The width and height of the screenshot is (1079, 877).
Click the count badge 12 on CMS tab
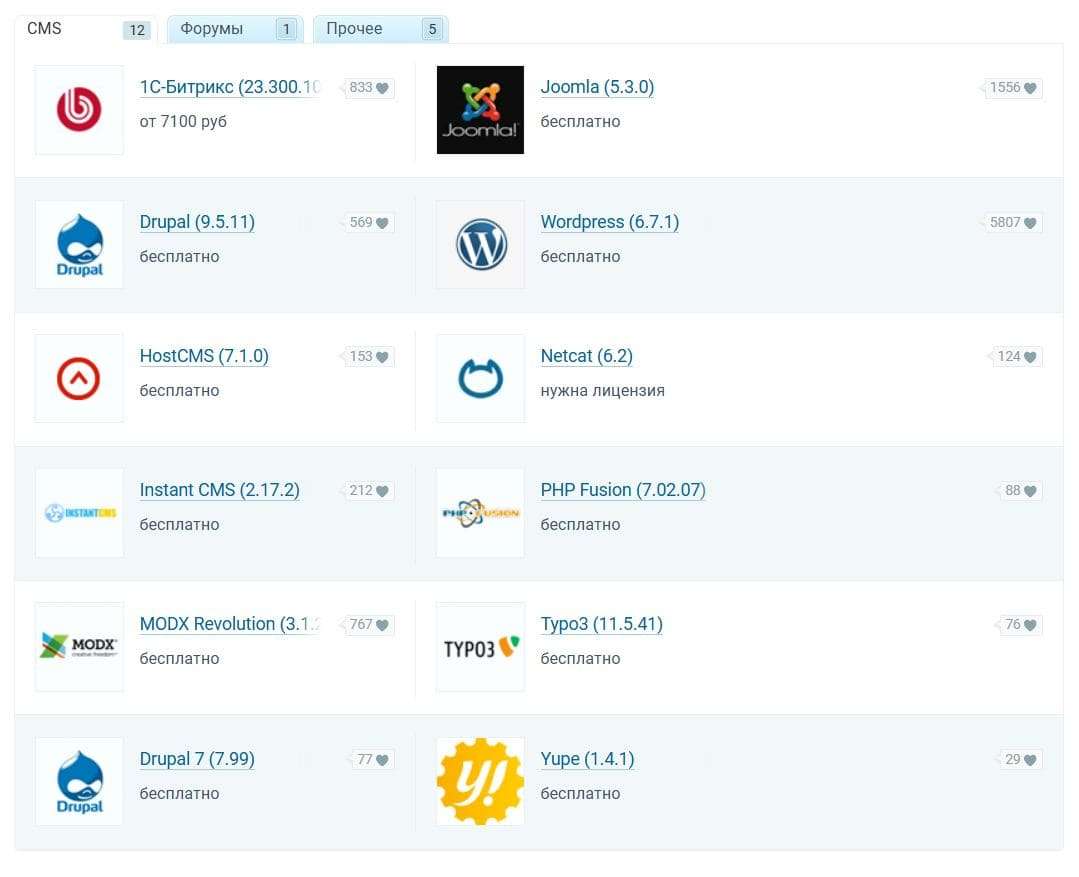click(x=137, y=30)
